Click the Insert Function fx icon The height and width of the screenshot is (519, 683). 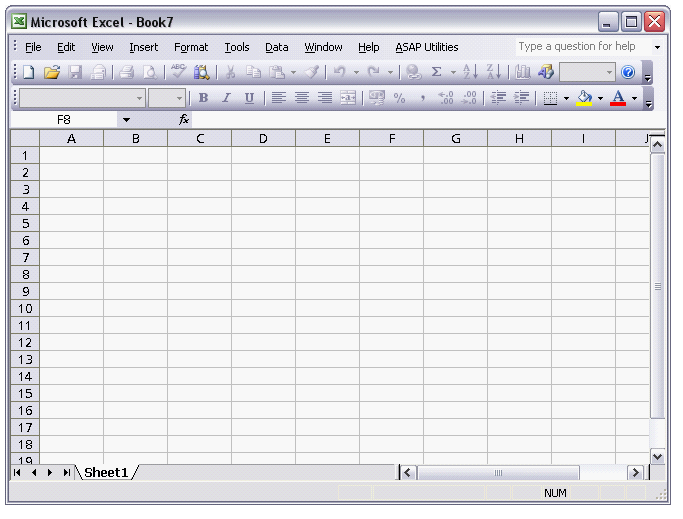coord(184,119)
